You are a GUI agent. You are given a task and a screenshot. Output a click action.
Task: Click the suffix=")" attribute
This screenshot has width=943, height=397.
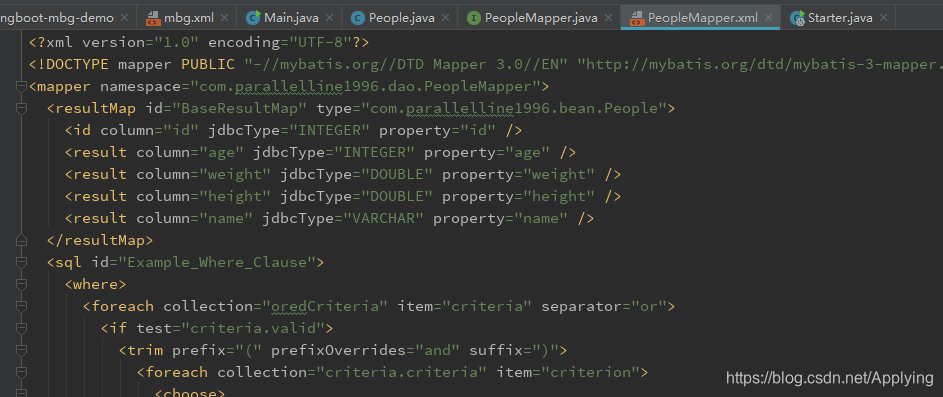tap(514, 350)
